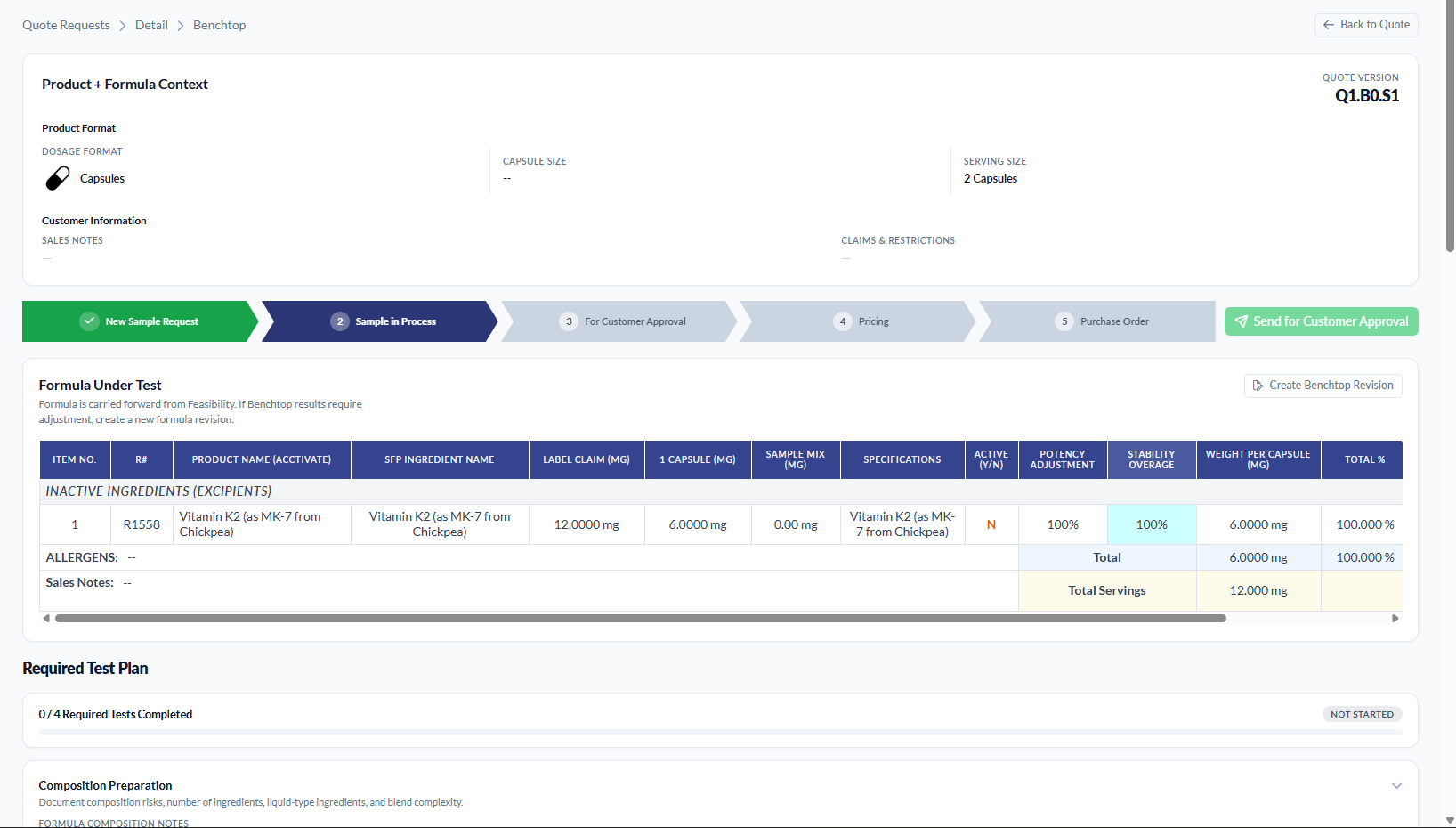Click the step 4 number circle
Image resolution: width=1456 pixels, height=828 pixels.
[x=843, y=321]
